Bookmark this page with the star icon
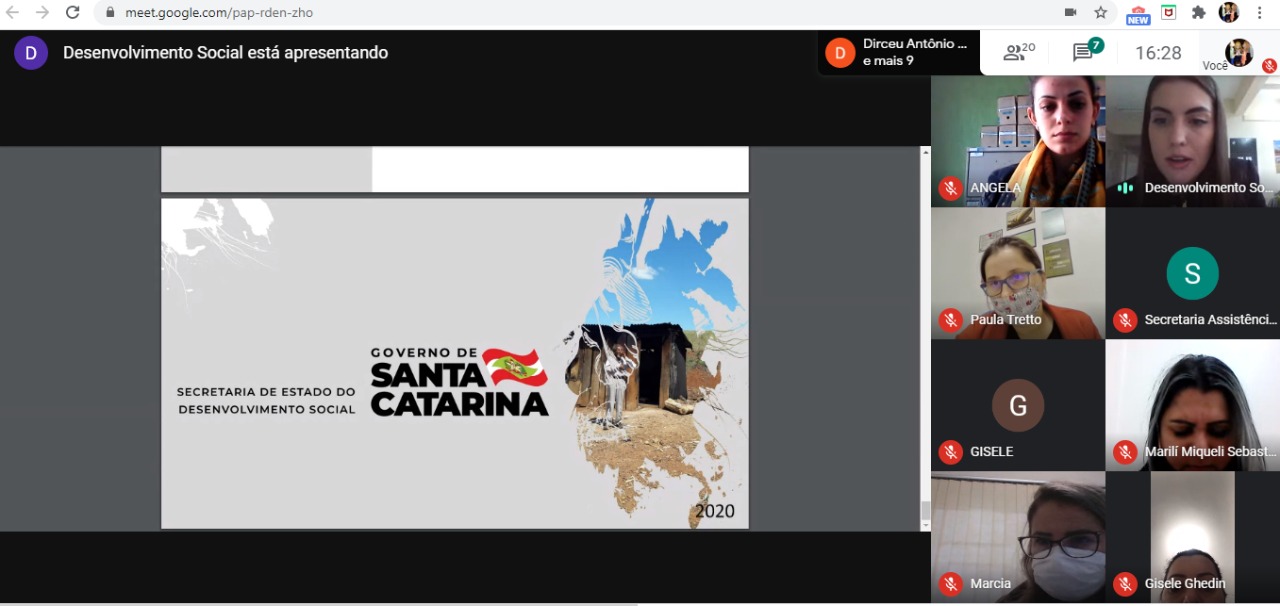Screen dimensions: 1280x606 pos(1100,13)
